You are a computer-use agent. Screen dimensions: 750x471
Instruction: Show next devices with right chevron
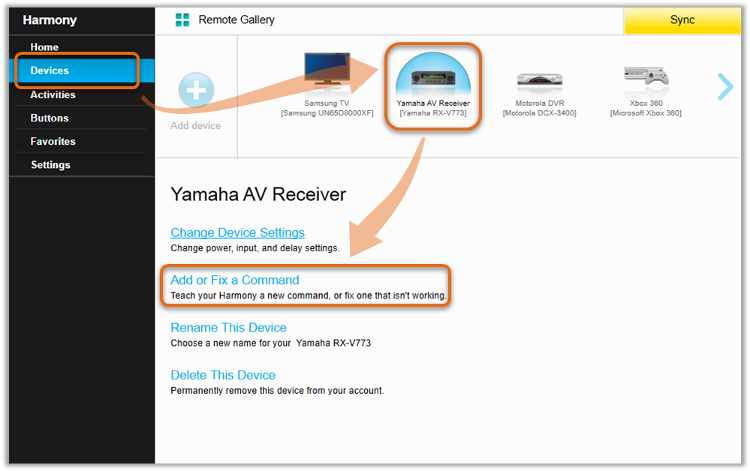[x=725, y=87]
